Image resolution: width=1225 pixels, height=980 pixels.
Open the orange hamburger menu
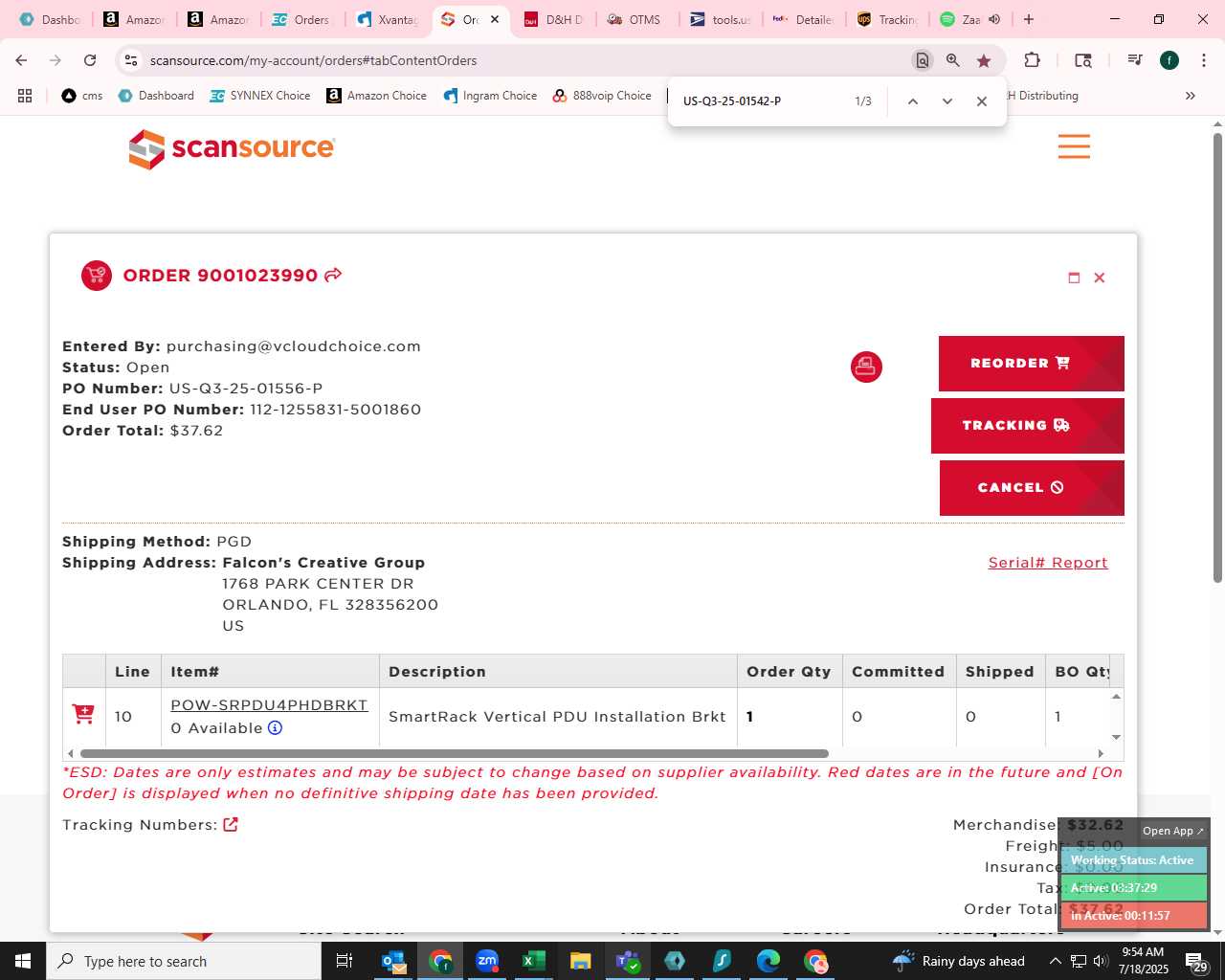(1074, 146)
